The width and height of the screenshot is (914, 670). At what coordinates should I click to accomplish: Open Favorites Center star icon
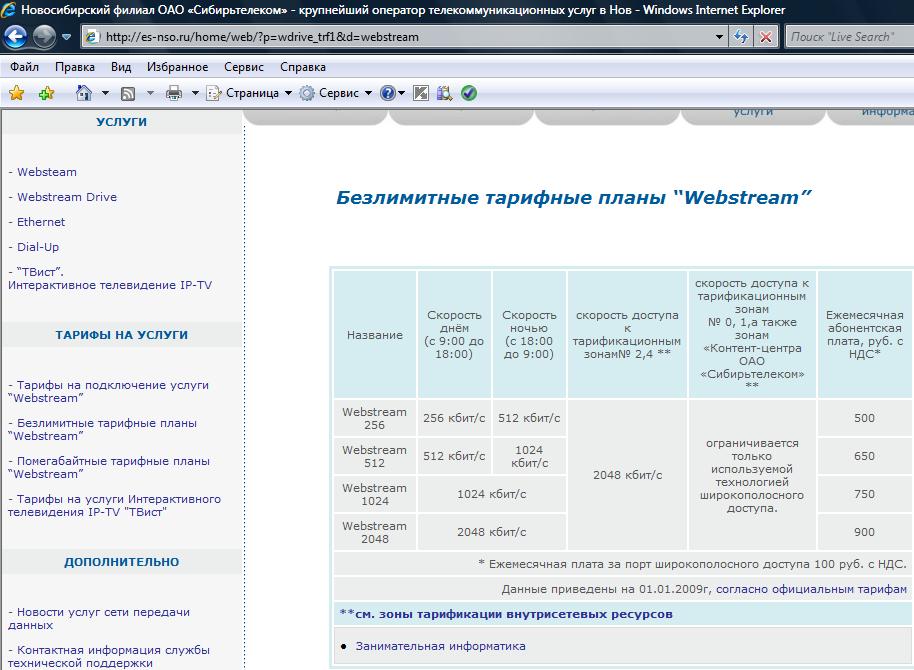pyautogui.click(x=17, y=93)
